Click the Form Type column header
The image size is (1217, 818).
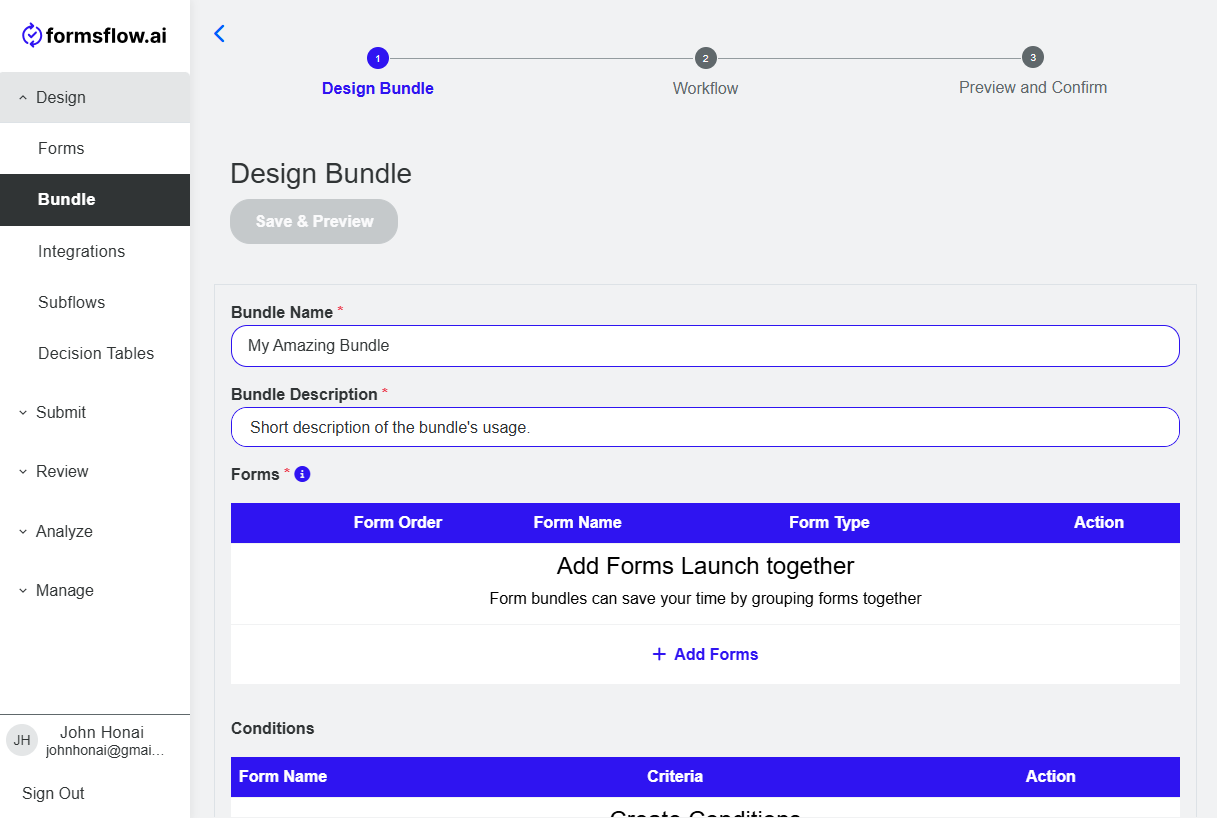pyautogui.click(x=829, y=522)
